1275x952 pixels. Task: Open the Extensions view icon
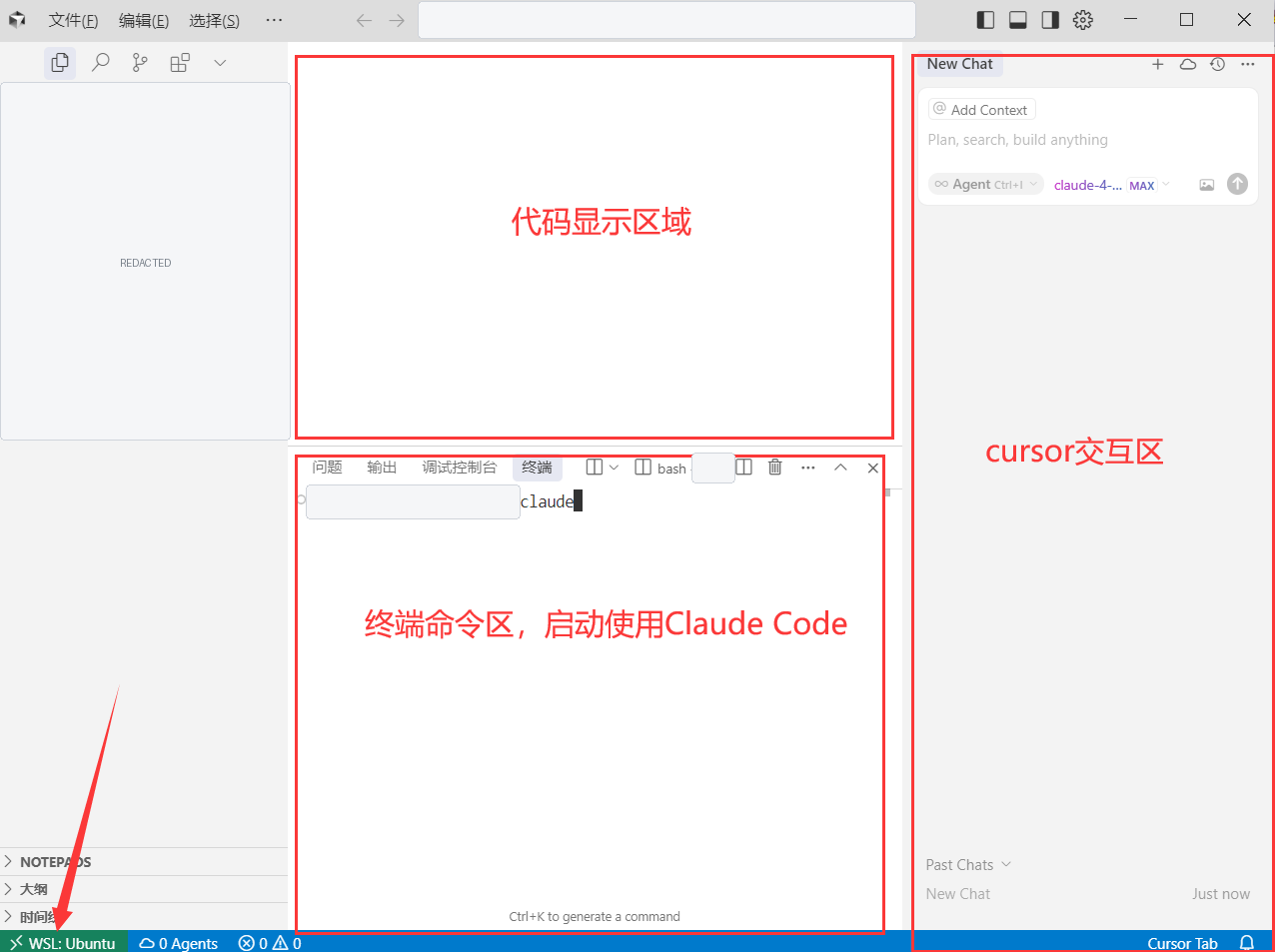[180, 63]
